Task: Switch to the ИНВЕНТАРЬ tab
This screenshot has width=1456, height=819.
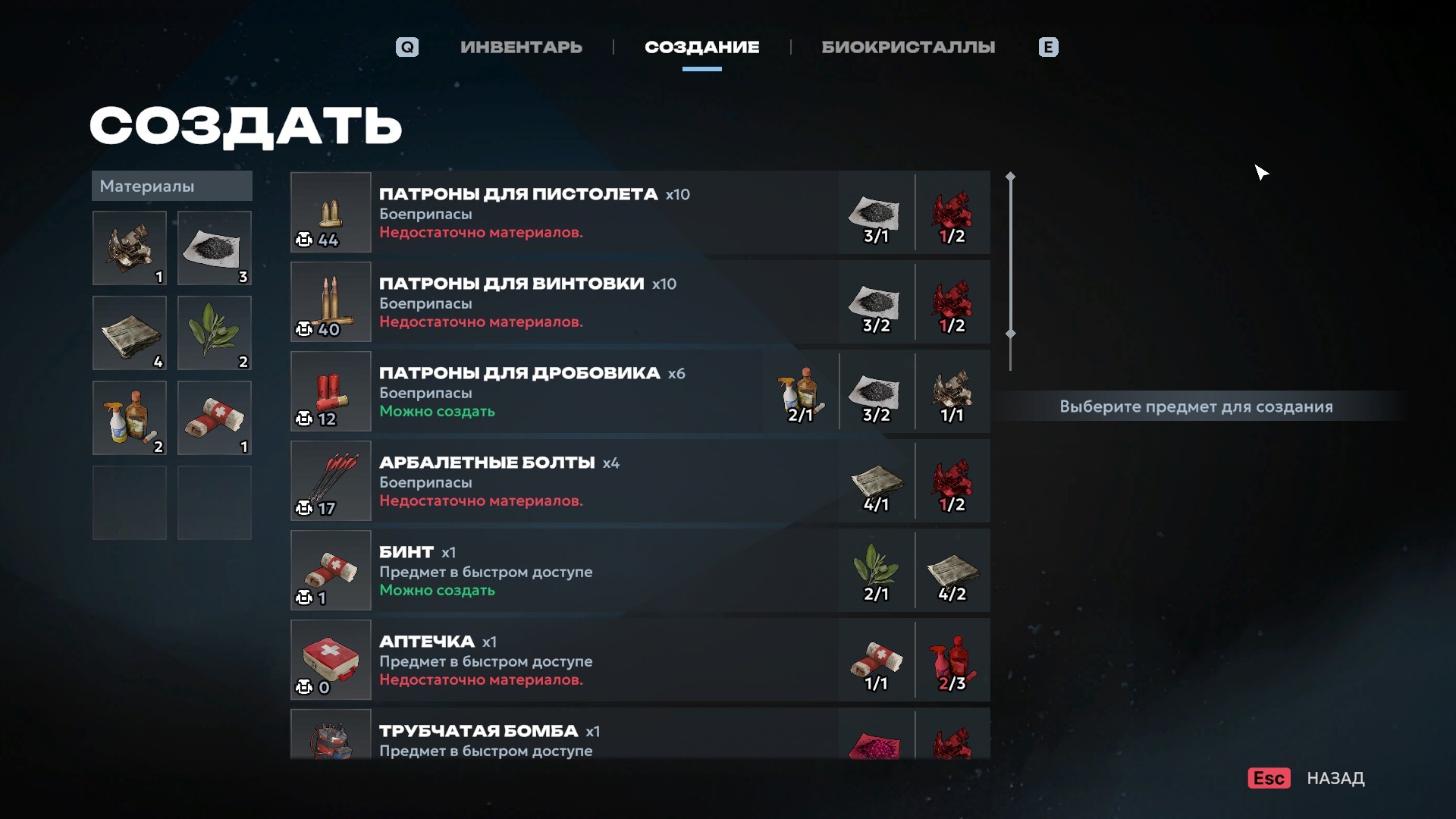Action: click(x=521, y=47)
